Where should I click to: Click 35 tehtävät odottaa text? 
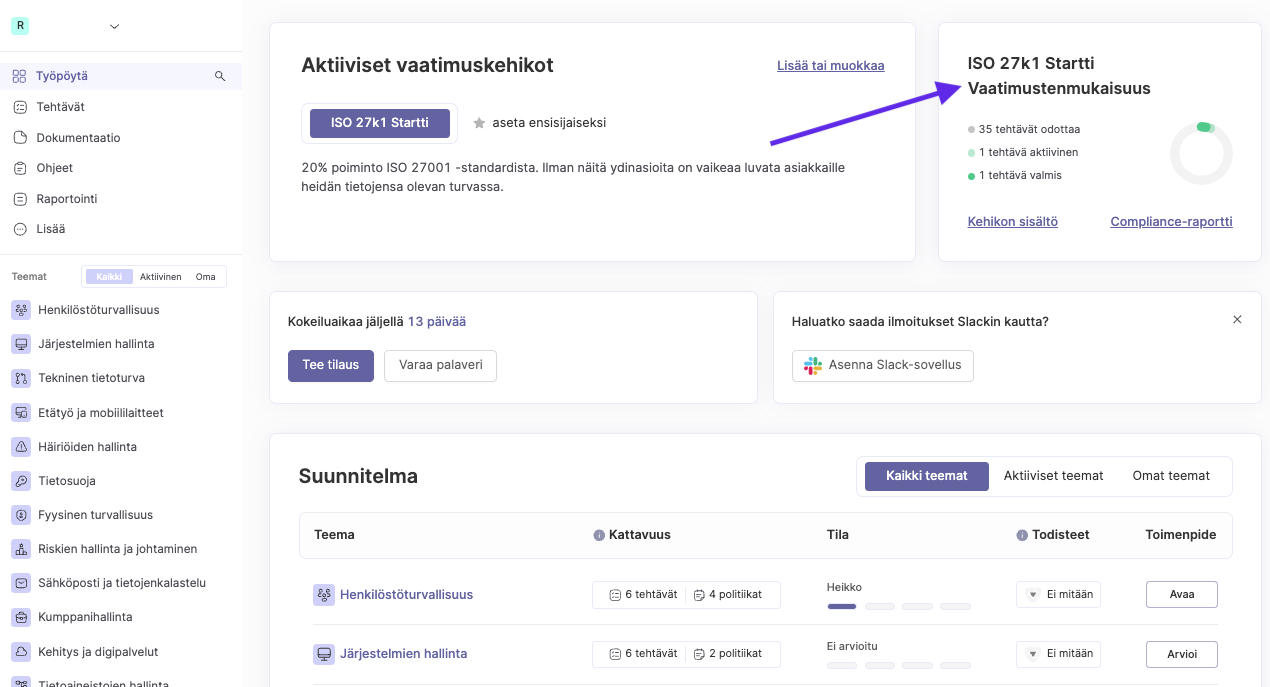tap(1029, 129)
